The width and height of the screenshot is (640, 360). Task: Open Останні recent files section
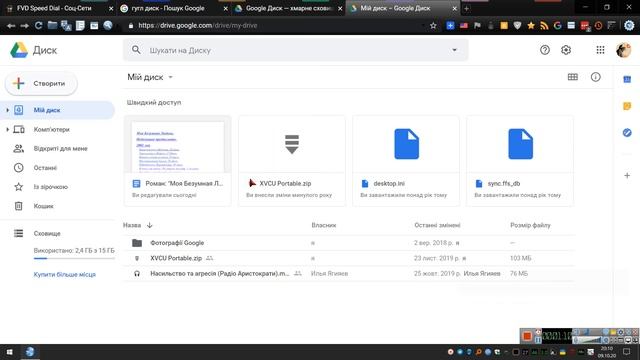point(45,168)
